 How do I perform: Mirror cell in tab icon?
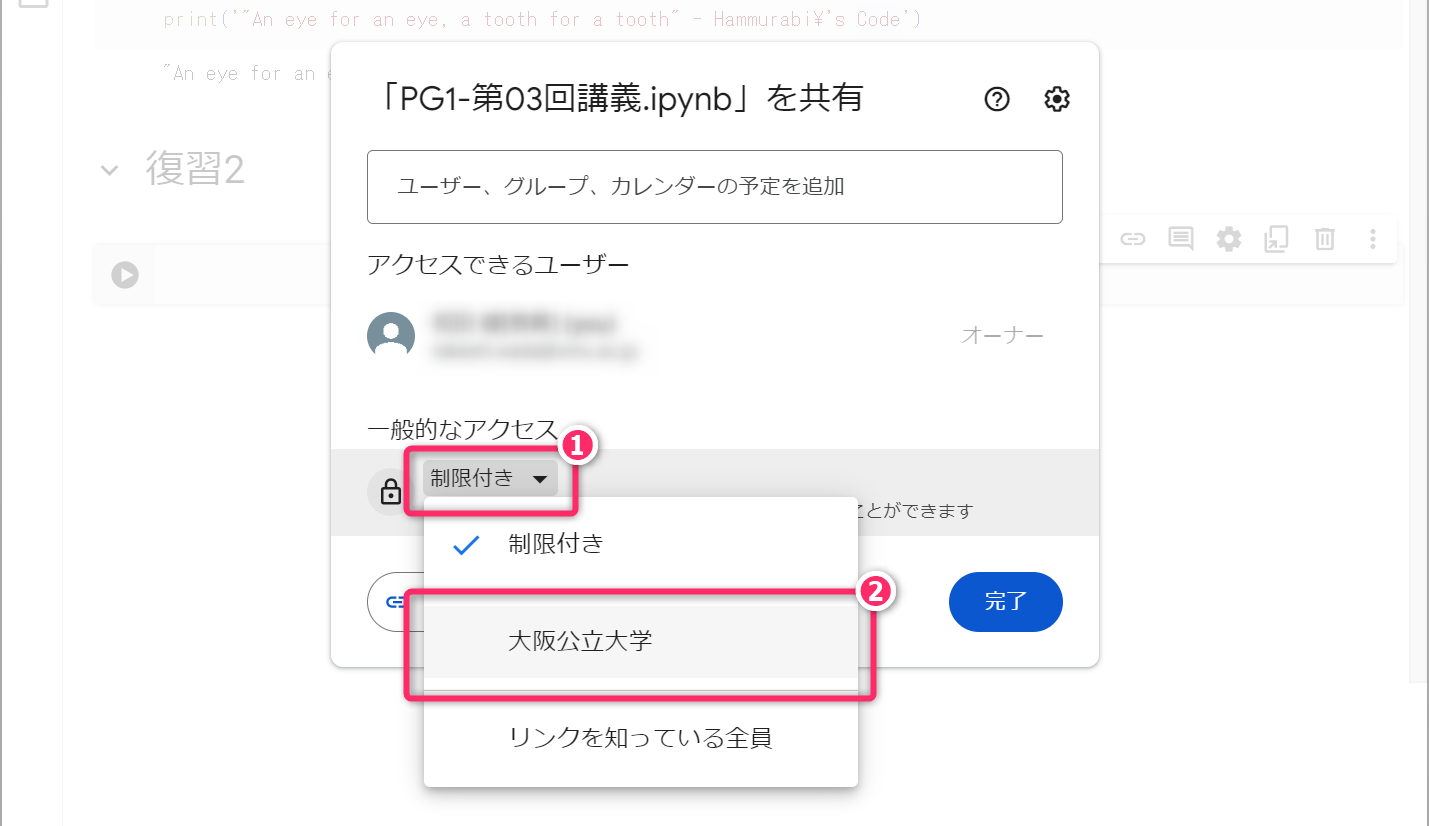(1276, 239)
